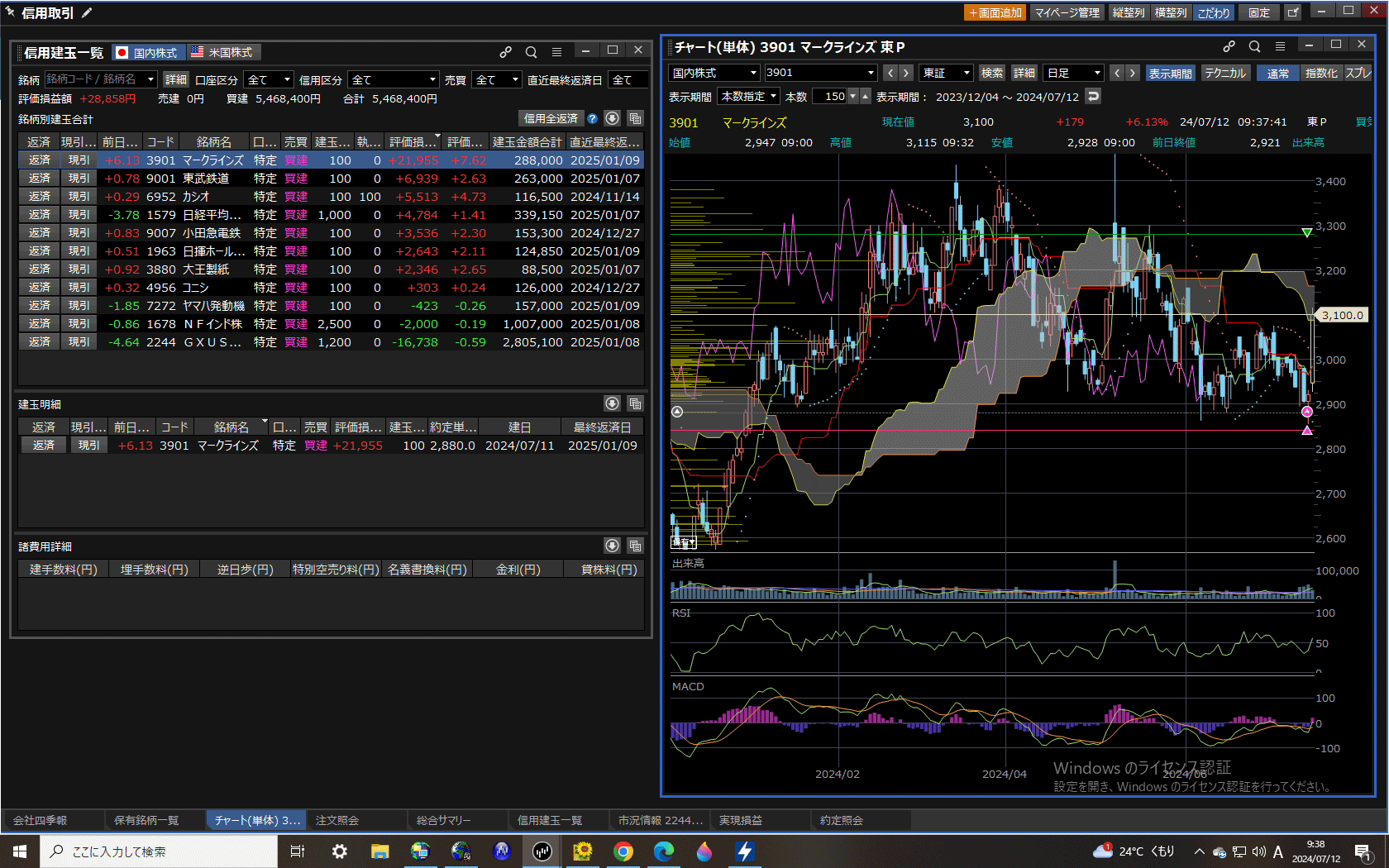Click the blue help icon beside 信用全返済
The width and height of the screenshot is (1389, 868).
592,118
